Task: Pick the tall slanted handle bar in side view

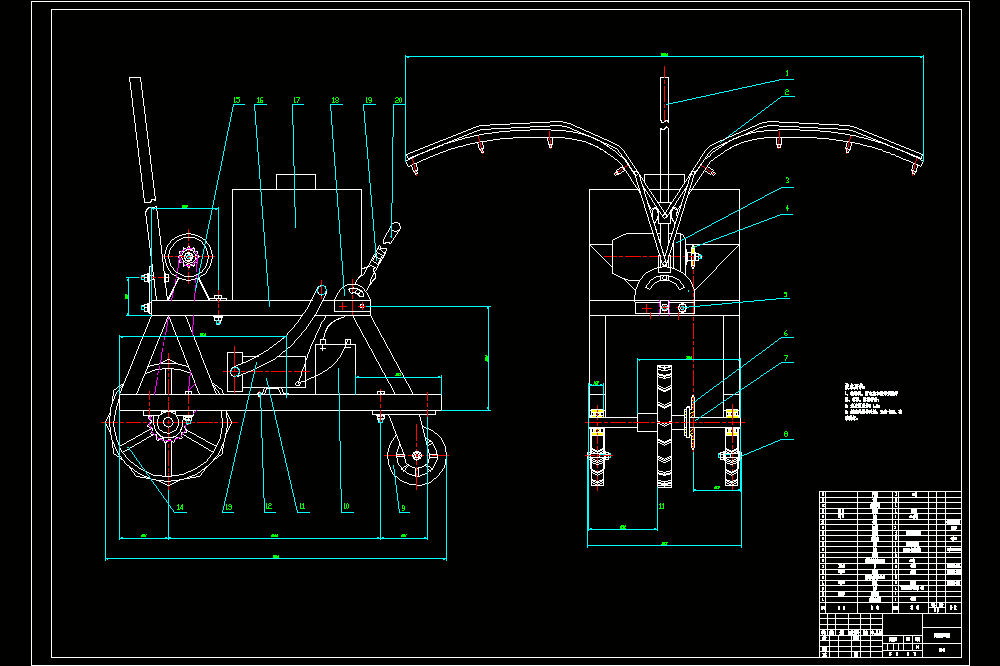Action: (x=143, y=139)
